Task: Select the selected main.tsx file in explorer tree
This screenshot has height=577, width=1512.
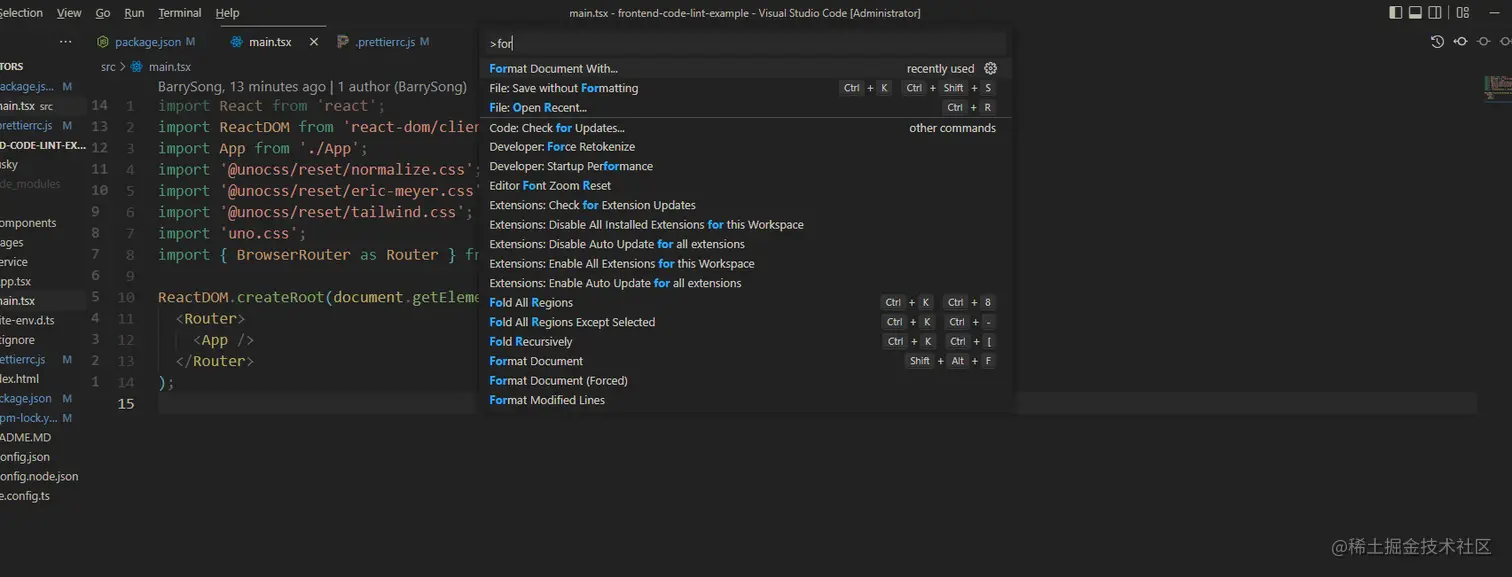Action: tap(42, 301)
